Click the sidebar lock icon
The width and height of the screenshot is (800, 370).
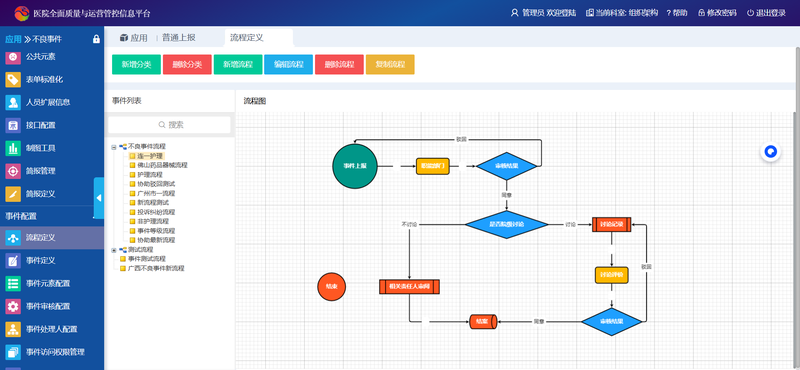click(x=96, y=39)
